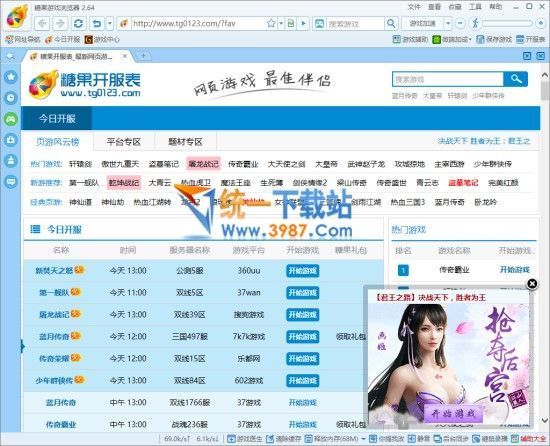Click the magnifier icon left of tab strip
This screenshot has height=446, width=550.
coord(11,56)
